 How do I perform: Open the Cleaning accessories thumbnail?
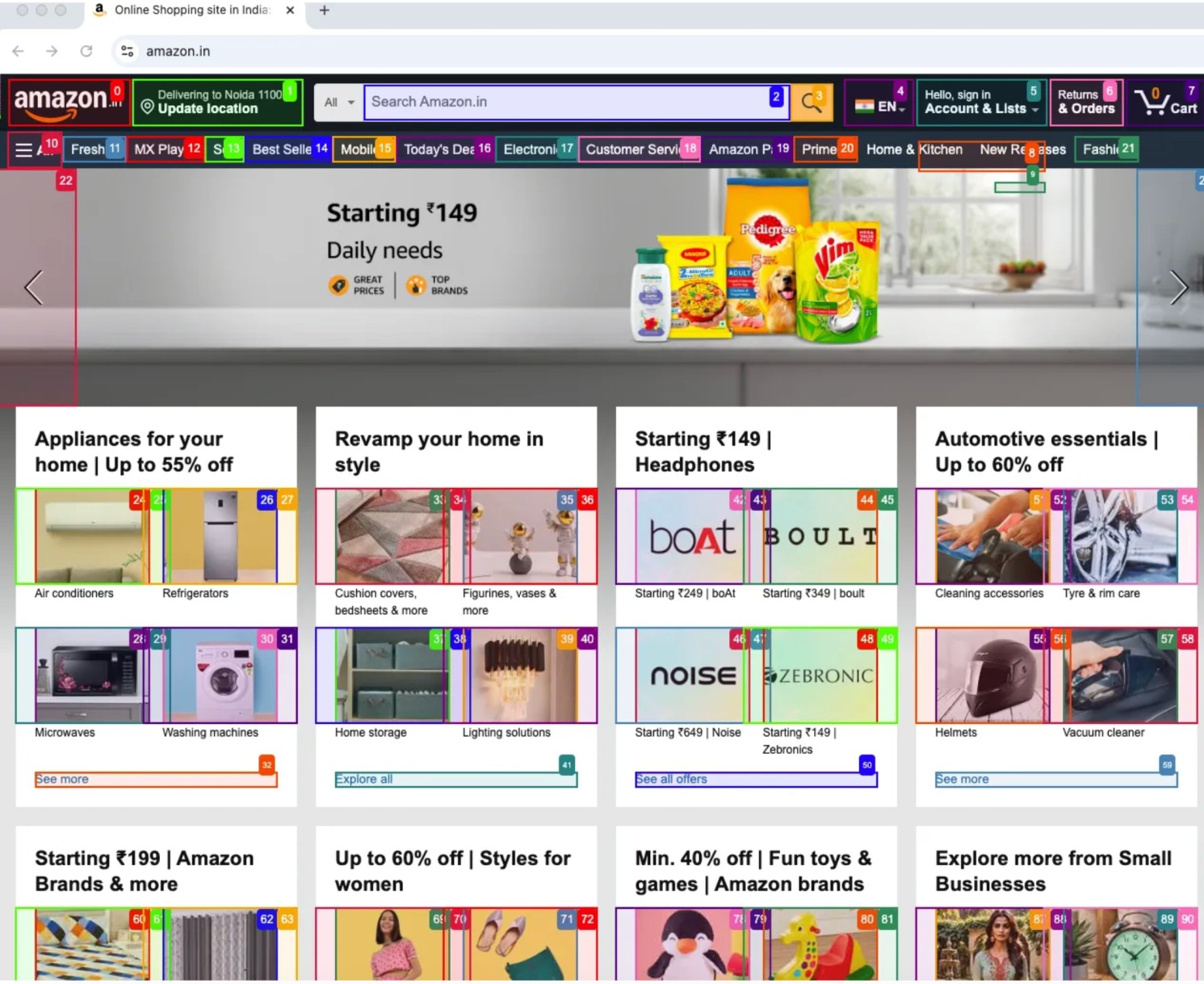click(991, 536)
